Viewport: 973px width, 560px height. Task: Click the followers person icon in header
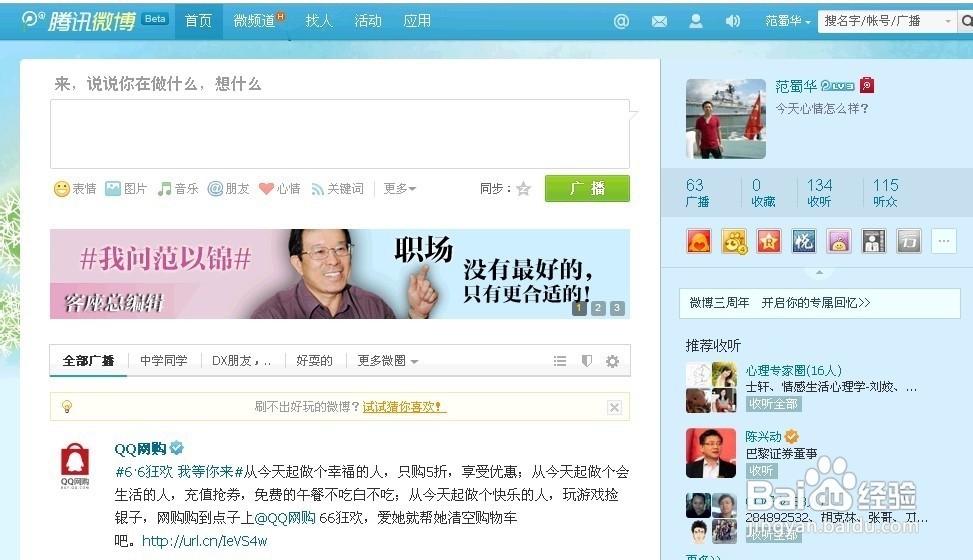[696, 21]
